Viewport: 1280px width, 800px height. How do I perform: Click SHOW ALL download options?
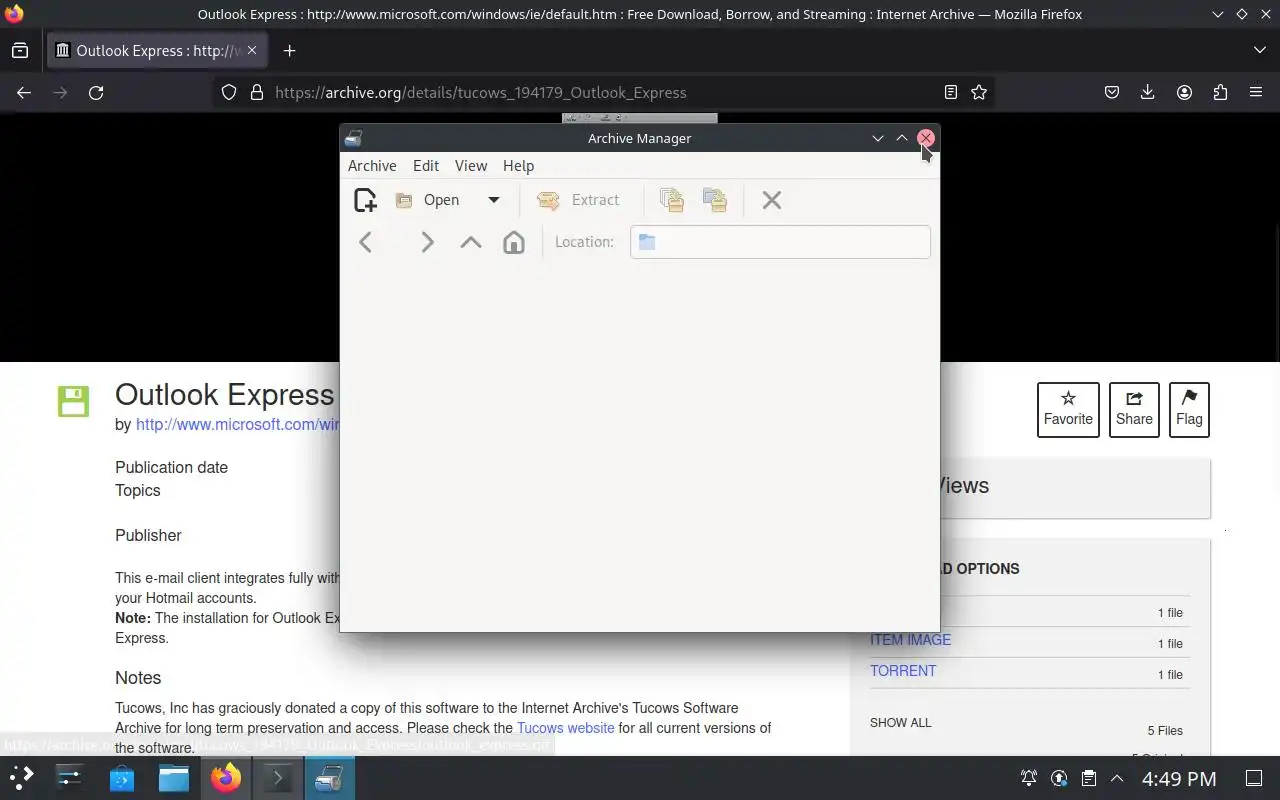(900, 722)
